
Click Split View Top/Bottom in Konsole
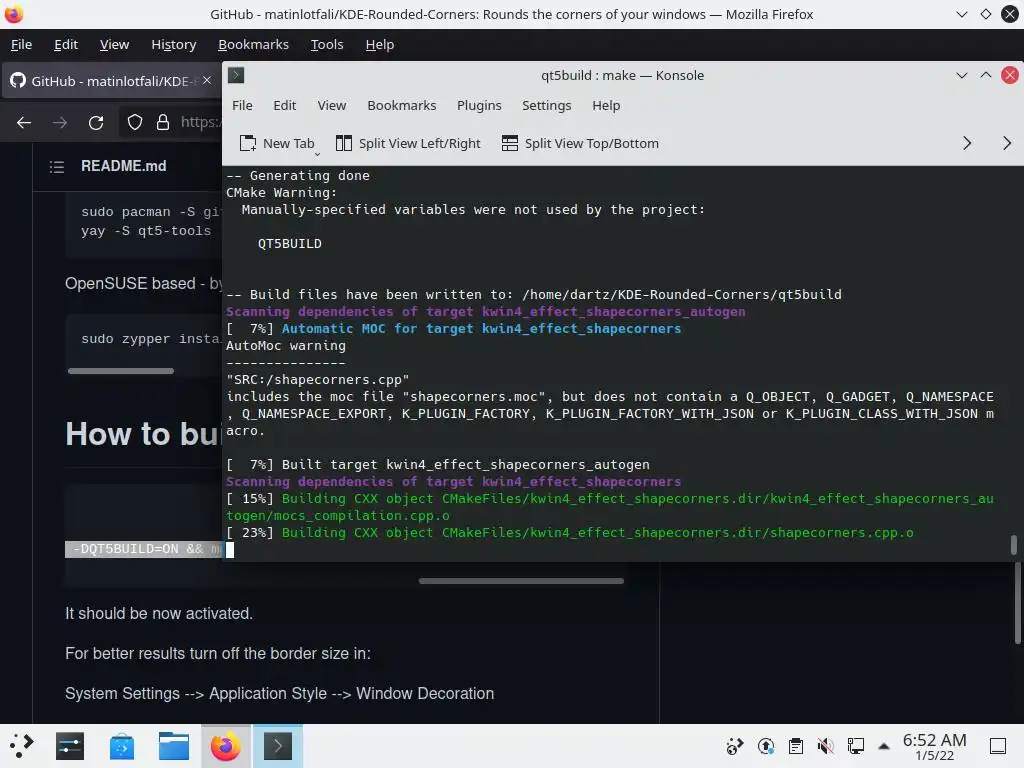580,143
